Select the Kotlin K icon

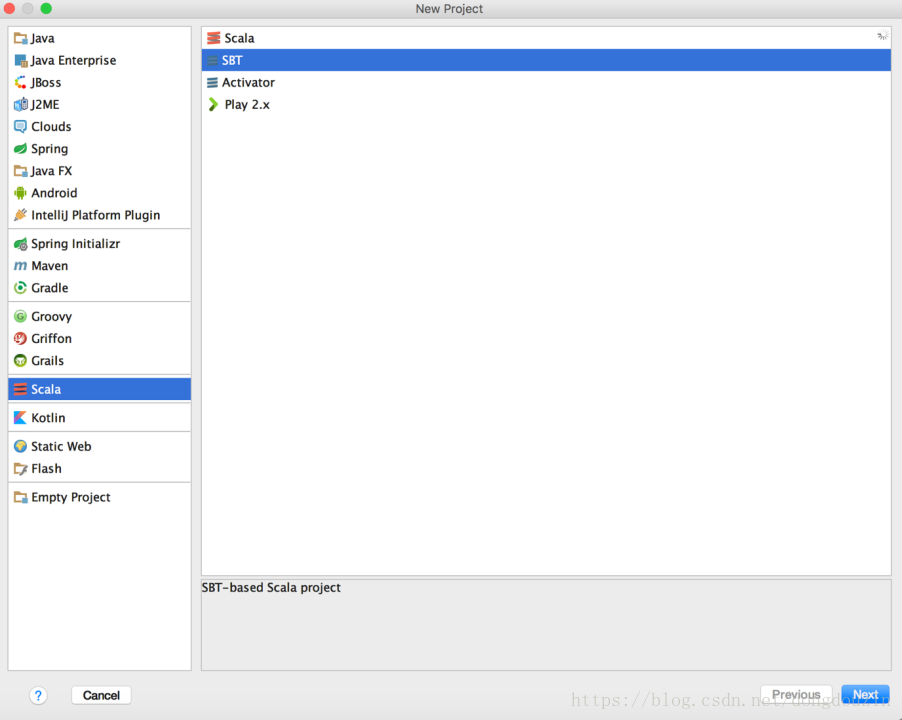(21, 418)
